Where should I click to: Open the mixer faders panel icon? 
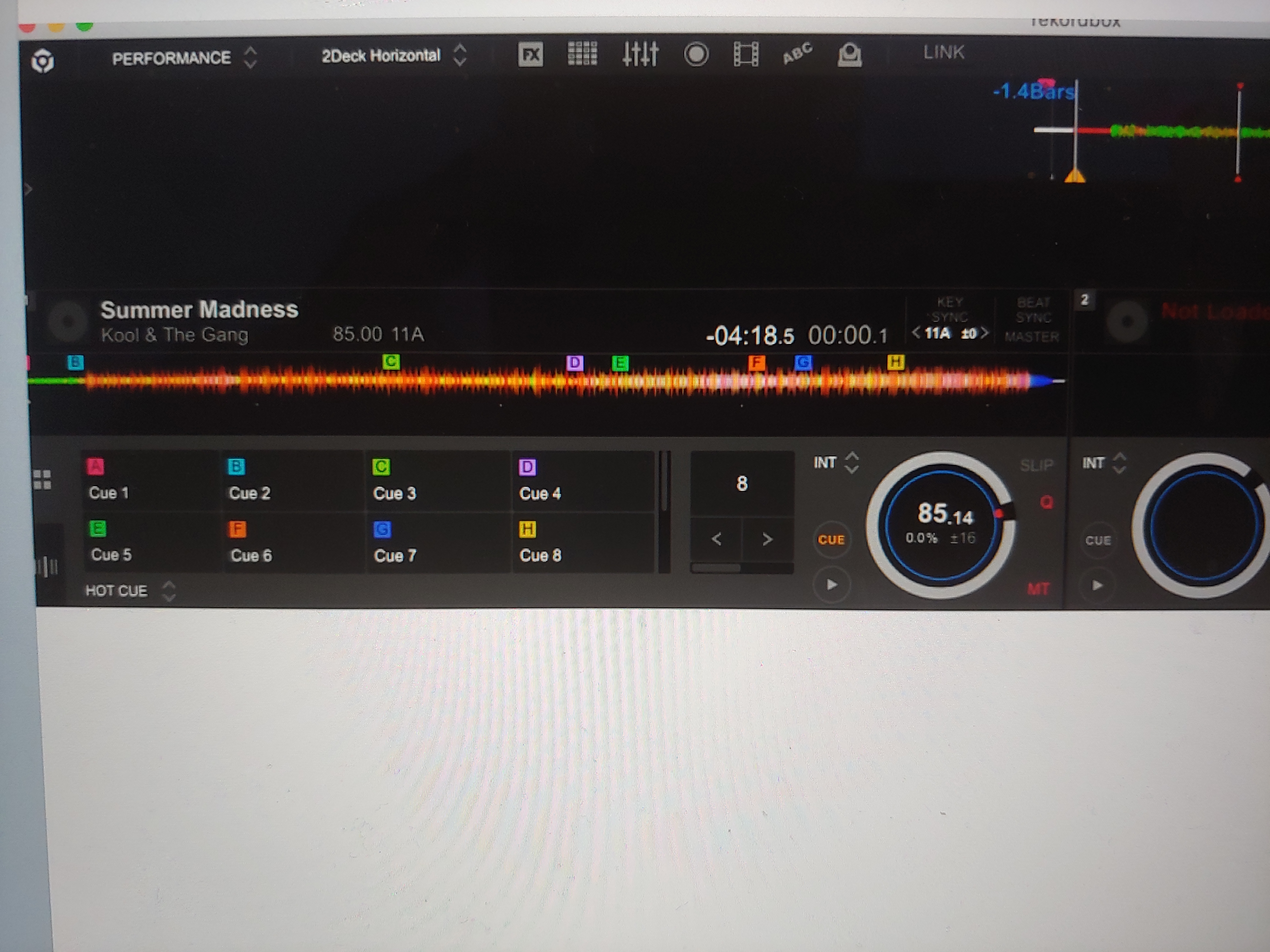coord(640,55)
